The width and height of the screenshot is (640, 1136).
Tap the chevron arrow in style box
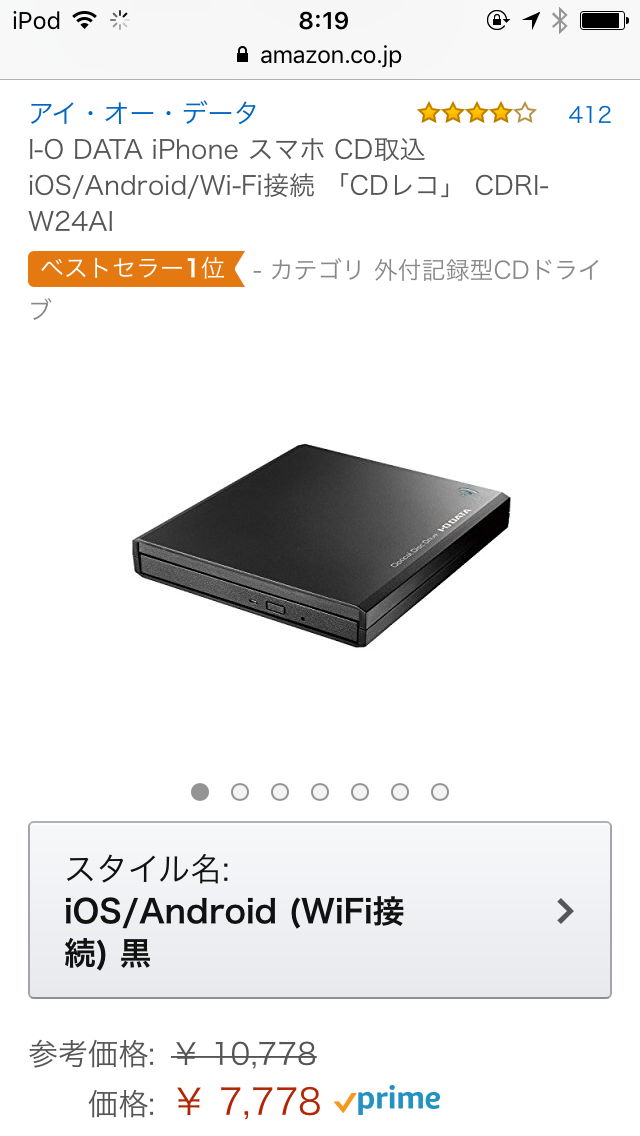point(565,911)
